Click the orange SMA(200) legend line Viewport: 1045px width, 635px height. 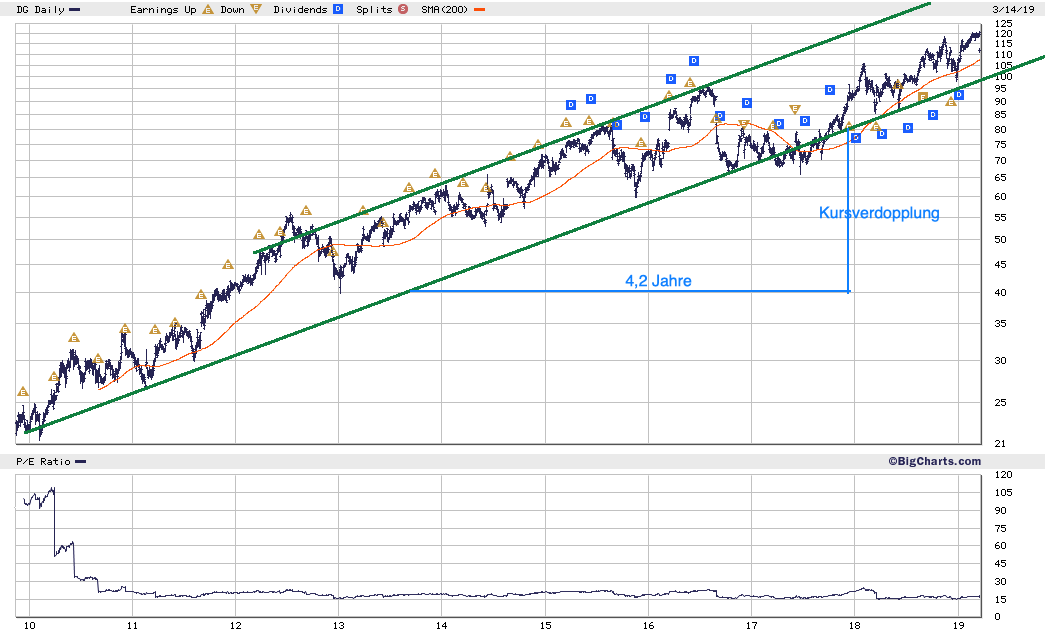pyautogui.click(x=479, y=10)
